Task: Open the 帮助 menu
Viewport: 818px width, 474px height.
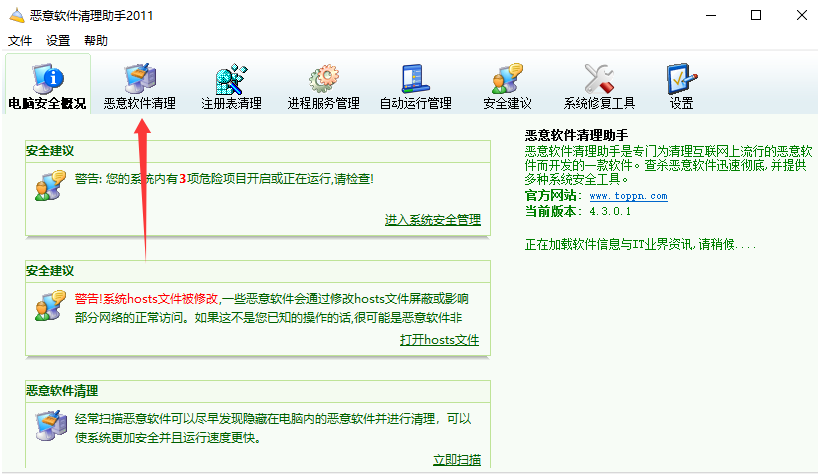Action: tap(96, 41)
